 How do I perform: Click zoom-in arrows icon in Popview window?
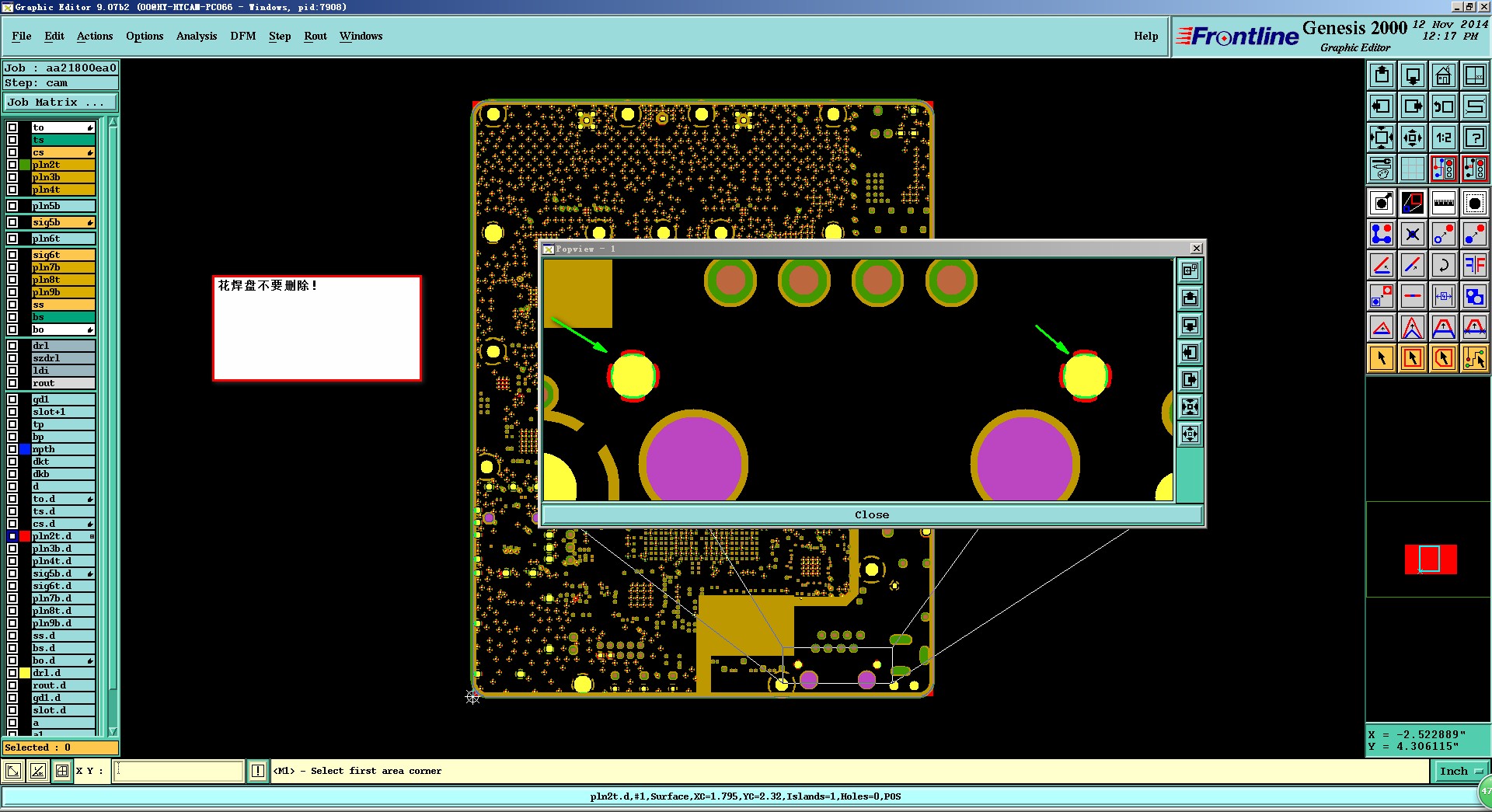1190,407
